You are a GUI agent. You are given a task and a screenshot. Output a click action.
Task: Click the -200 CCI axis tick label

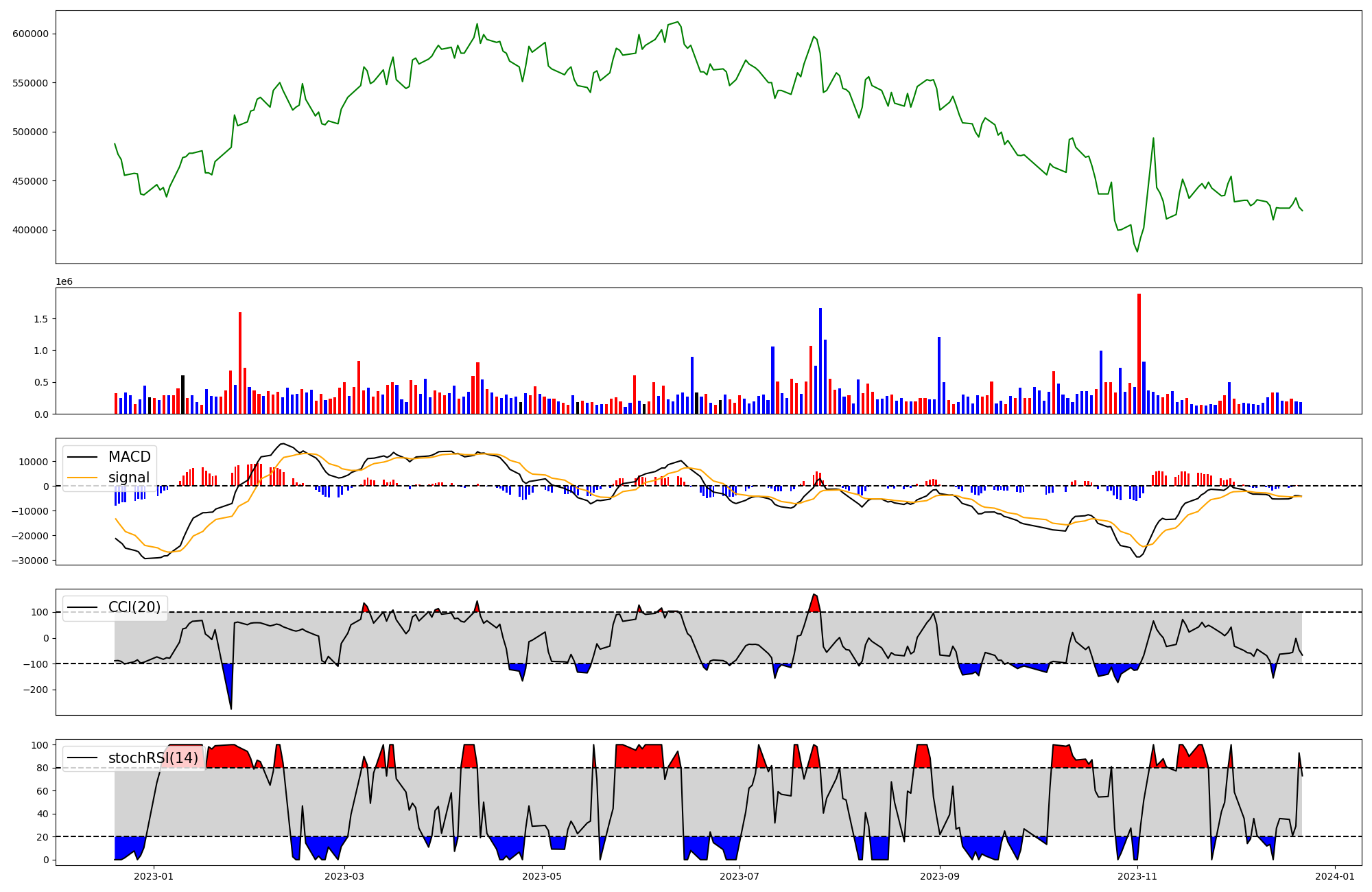(x=36, y=690)
